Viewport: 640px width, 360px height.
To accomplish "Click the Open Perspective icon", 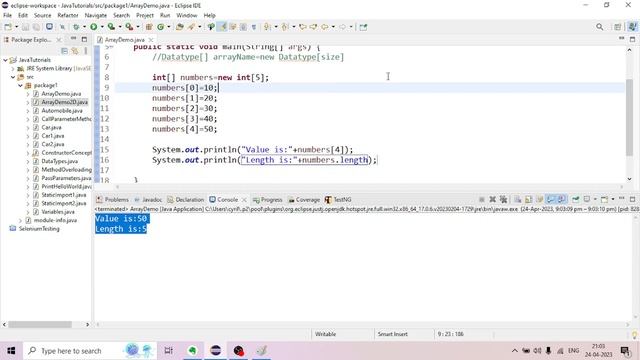I will coord(618,27).
